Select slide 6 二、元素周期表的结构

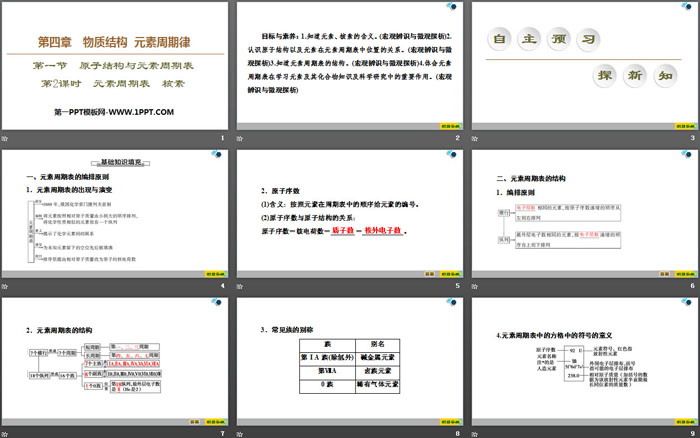point(585,213)
